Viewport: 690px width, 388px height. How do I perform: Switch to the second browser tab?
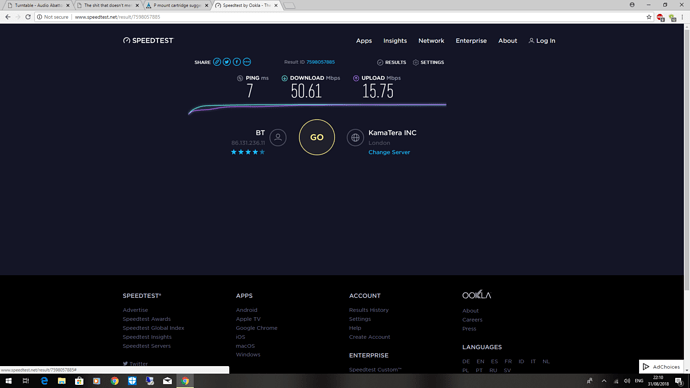pos(107,5)
